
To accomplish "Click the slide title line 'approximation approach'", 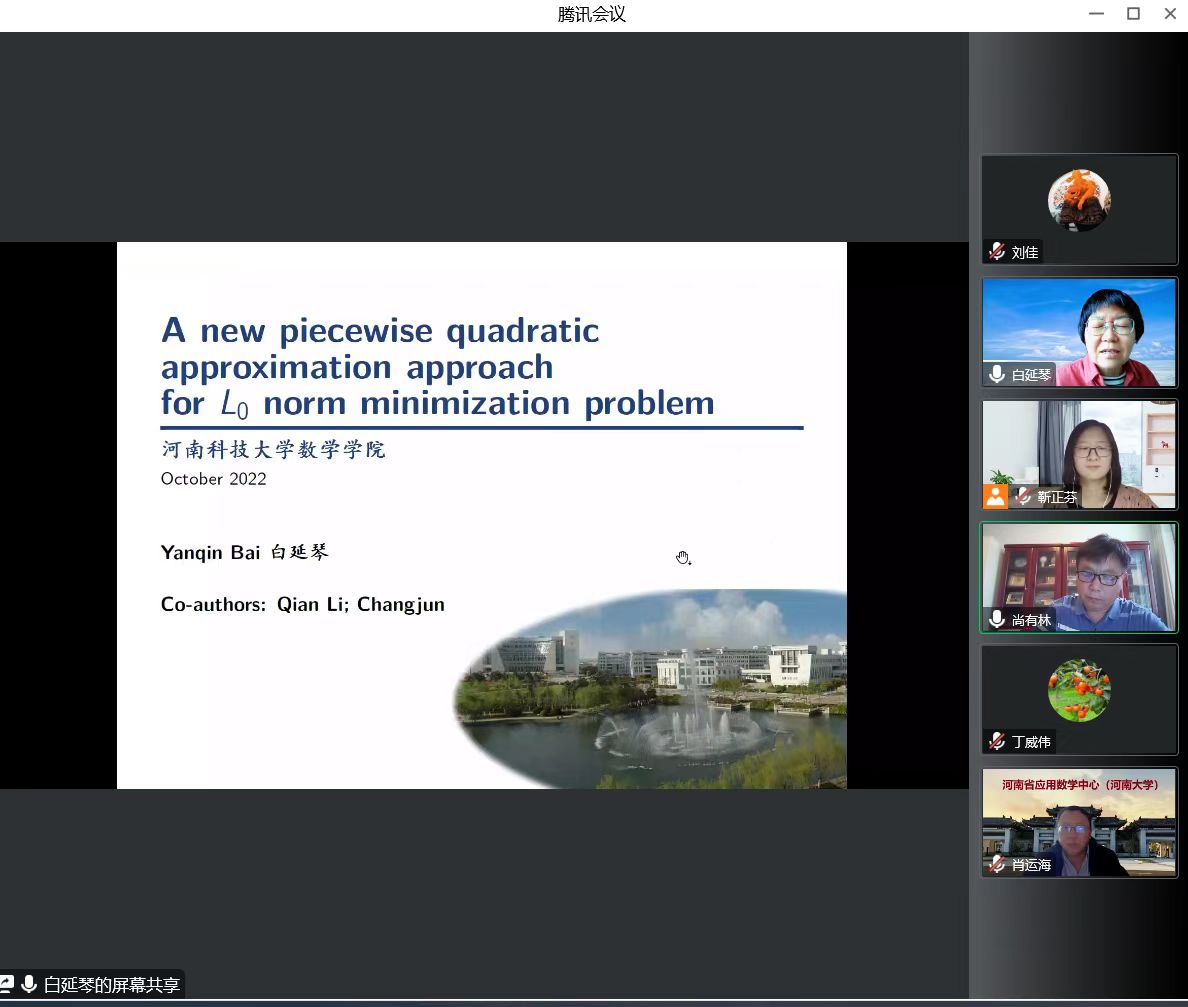I will [357, 367].
